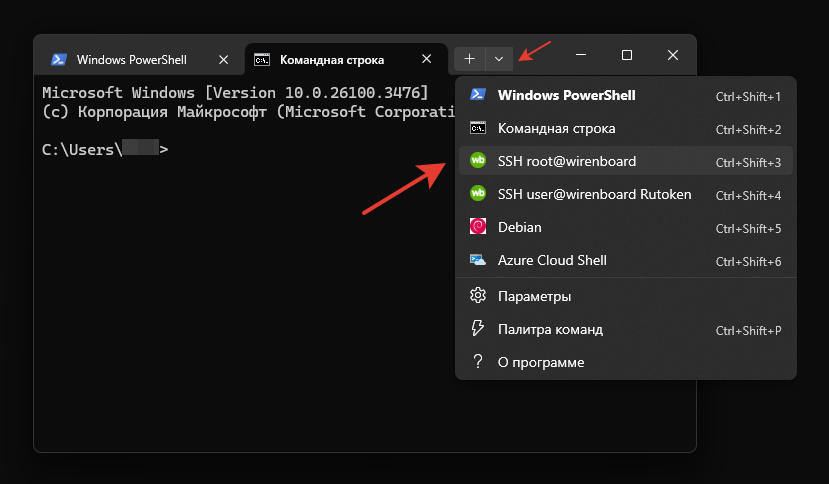Maximize the terminal window
Viewport: 829px width, 484px height.
click(x=627, y=55)
